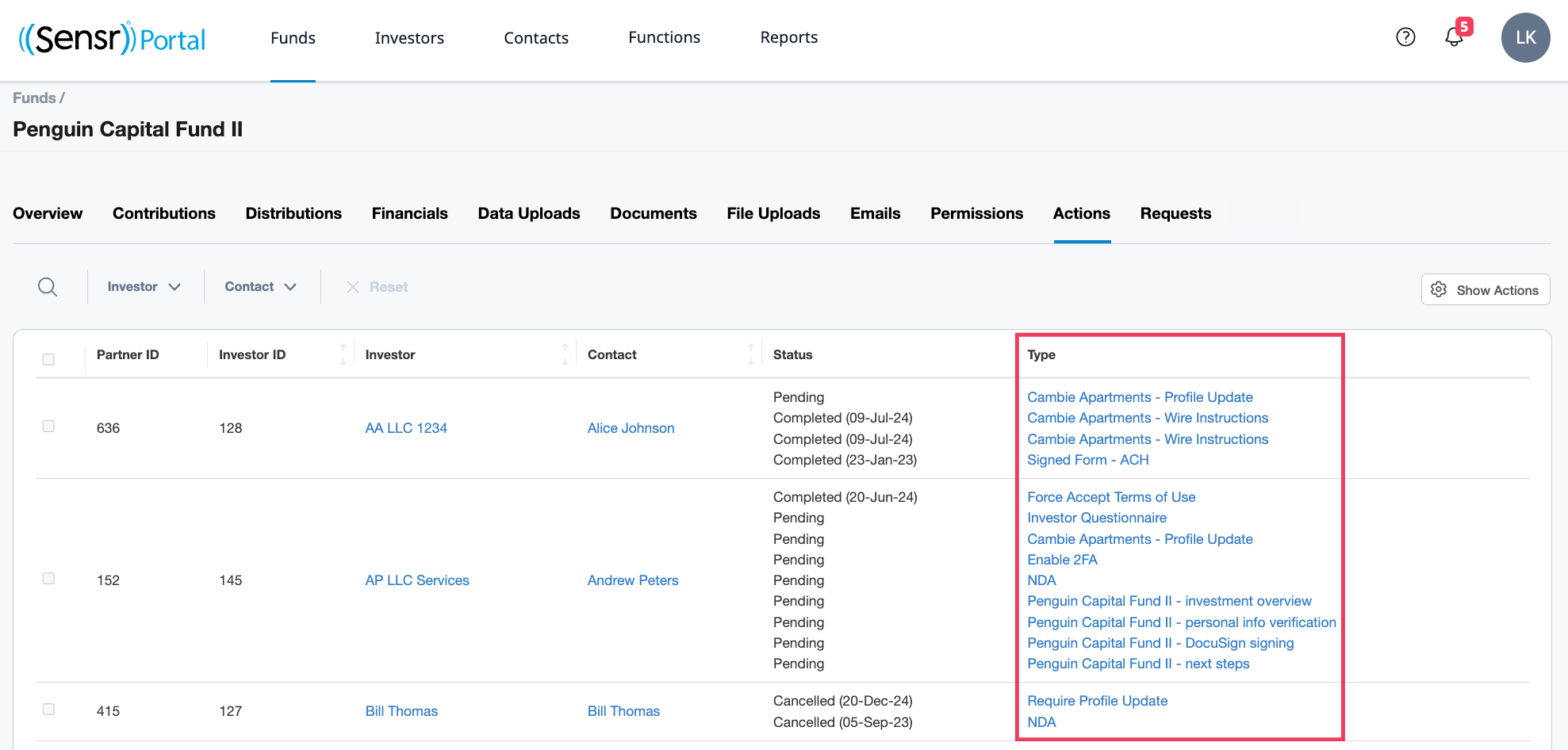Viewport: 1568px width, 750px height.
Task: Open the LK user avatar menu
Action: pyautogui.click(x=1525, y=37)
